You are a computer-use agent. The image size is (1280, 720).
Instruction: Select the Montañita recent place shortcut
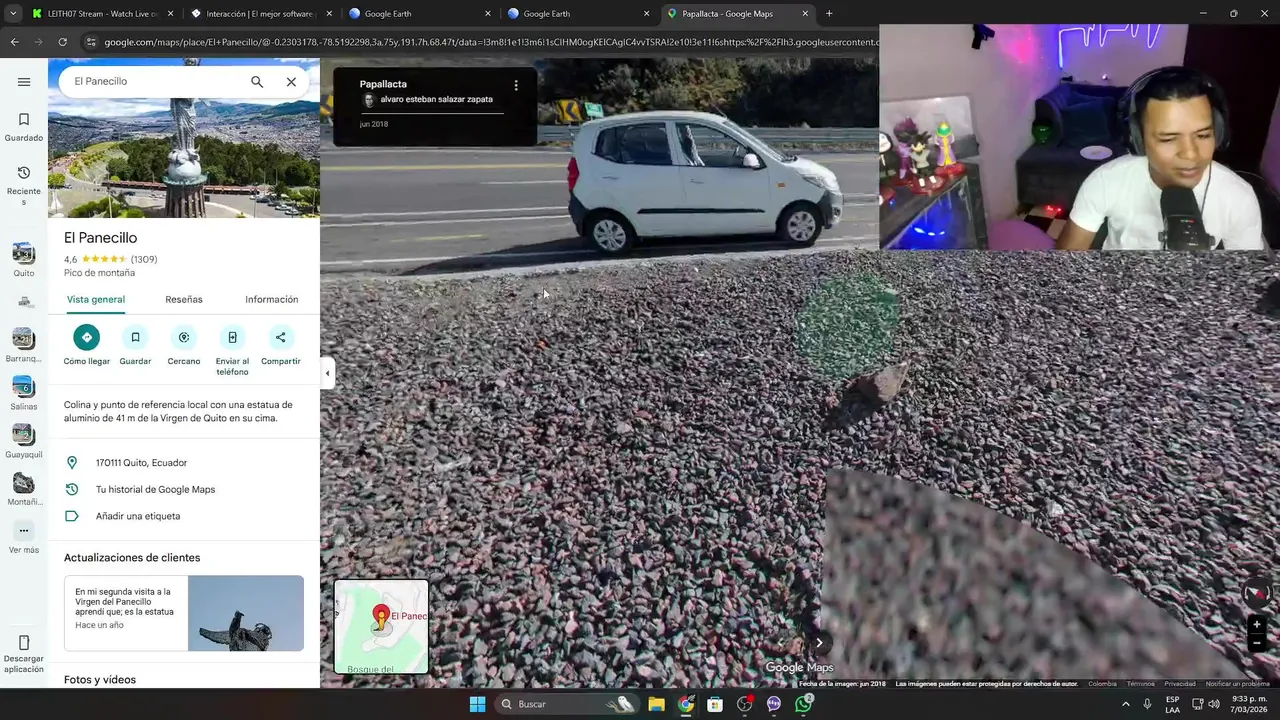pyautogui.click(x=24, y=489)
